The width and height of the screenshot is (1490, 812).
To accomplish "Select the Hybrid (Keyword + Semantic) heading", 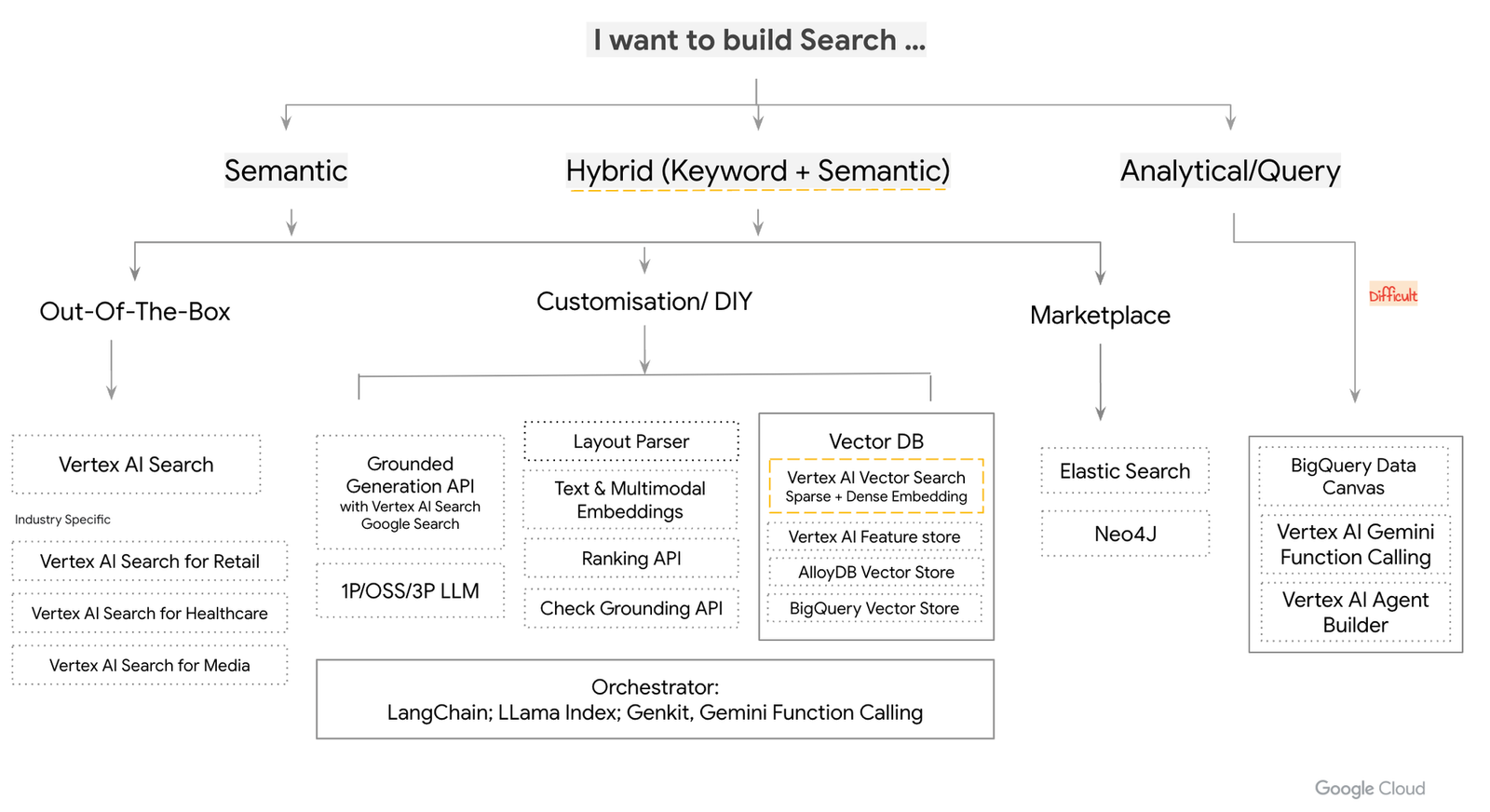I will [758, 171].
